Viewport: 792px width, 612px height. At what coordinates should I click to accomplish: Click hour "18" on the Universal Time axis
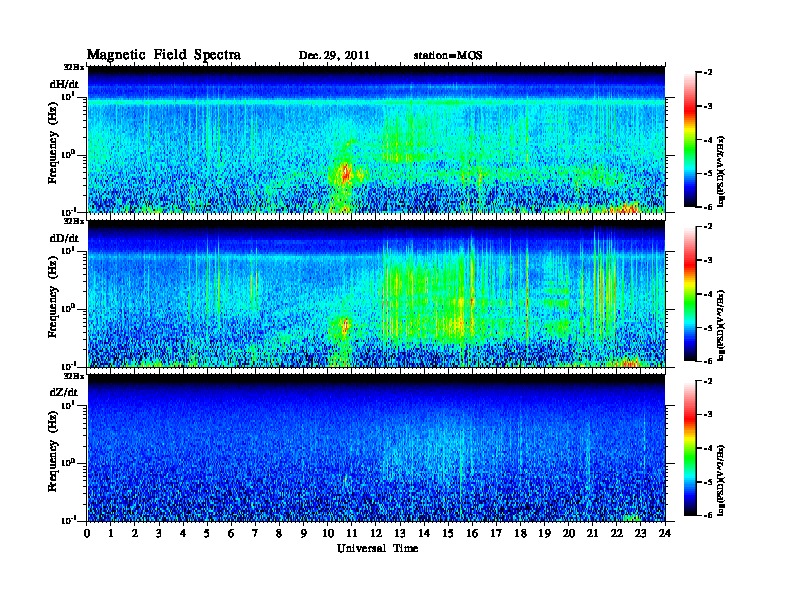pyautogui.click(x=520, y=534)
